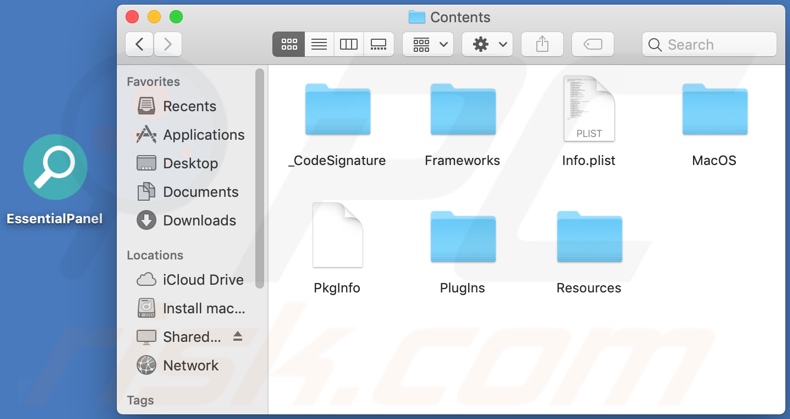This screenshot has width=790, height=419.
Task: Open the group-by arrangement dropdown
Action: (430, 44)
